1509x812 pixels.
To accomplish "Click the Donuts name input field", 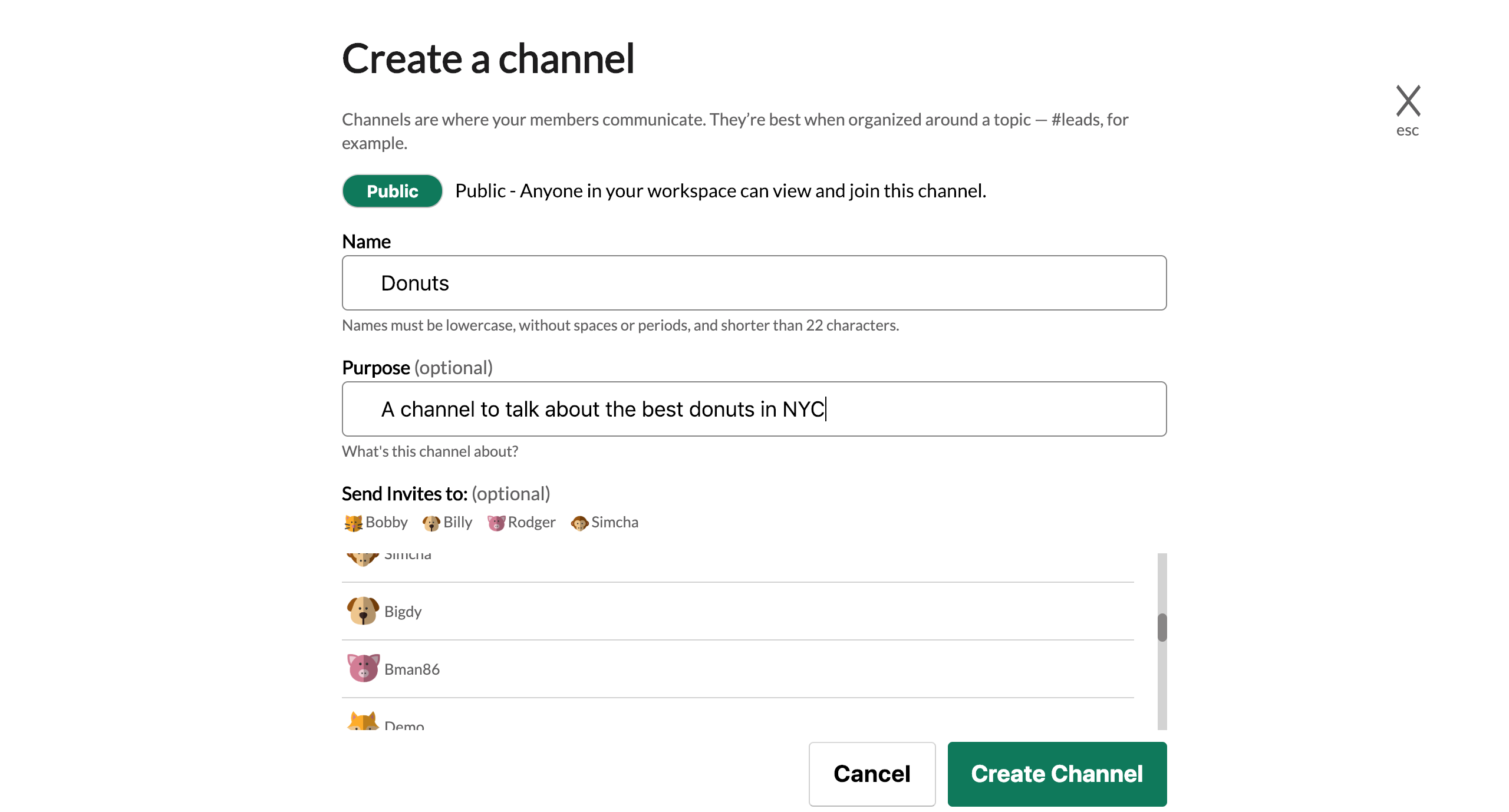I will point(754,283).
